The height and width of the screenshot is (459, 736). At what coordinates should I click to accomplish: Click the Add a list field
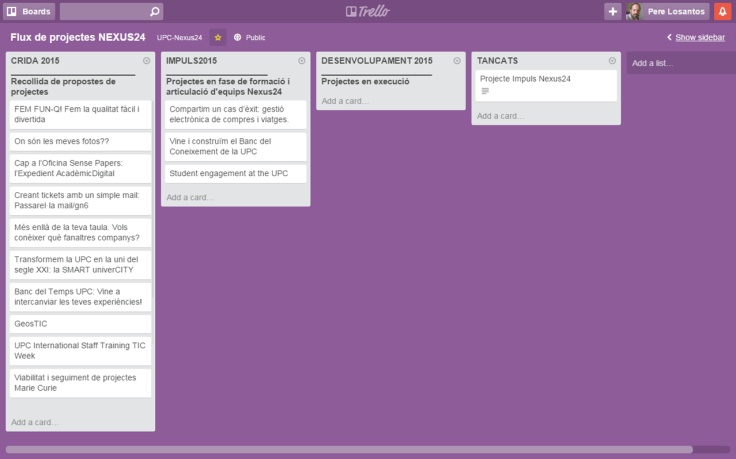pyautogui.click(x=680, y=63)
